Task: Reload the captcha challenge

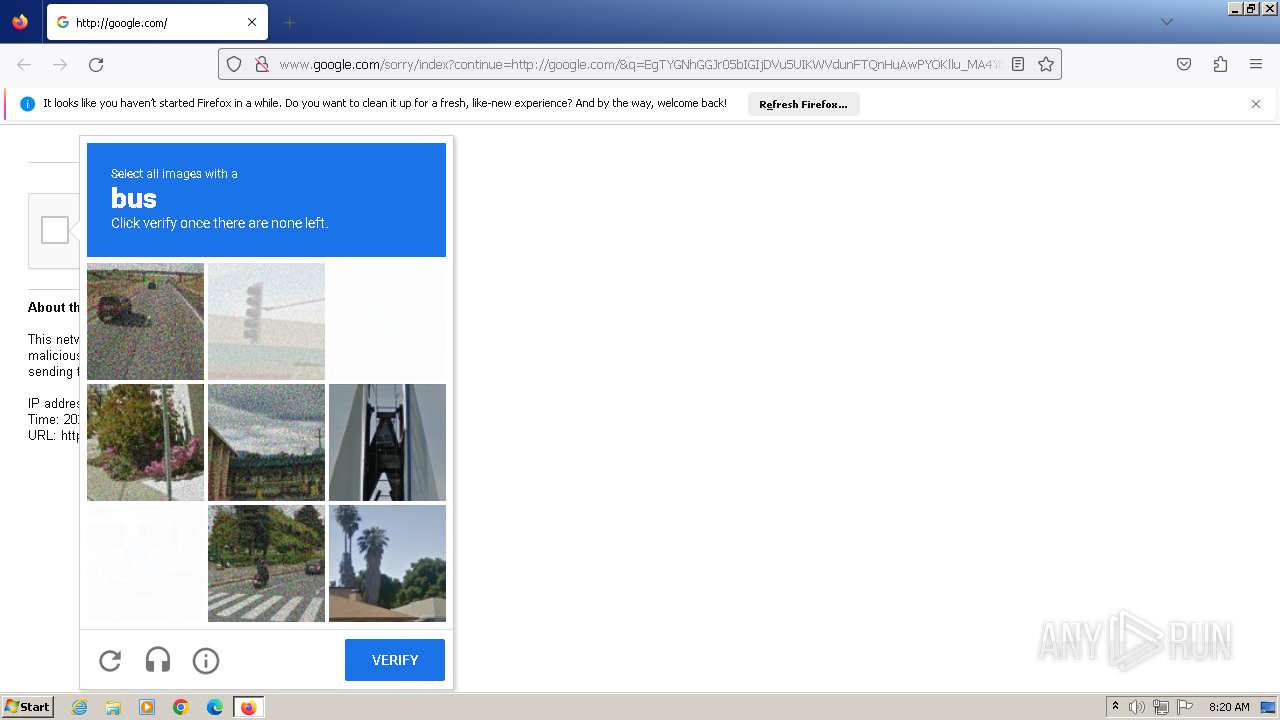Action: pyautogui.click(x=110, y=660)
